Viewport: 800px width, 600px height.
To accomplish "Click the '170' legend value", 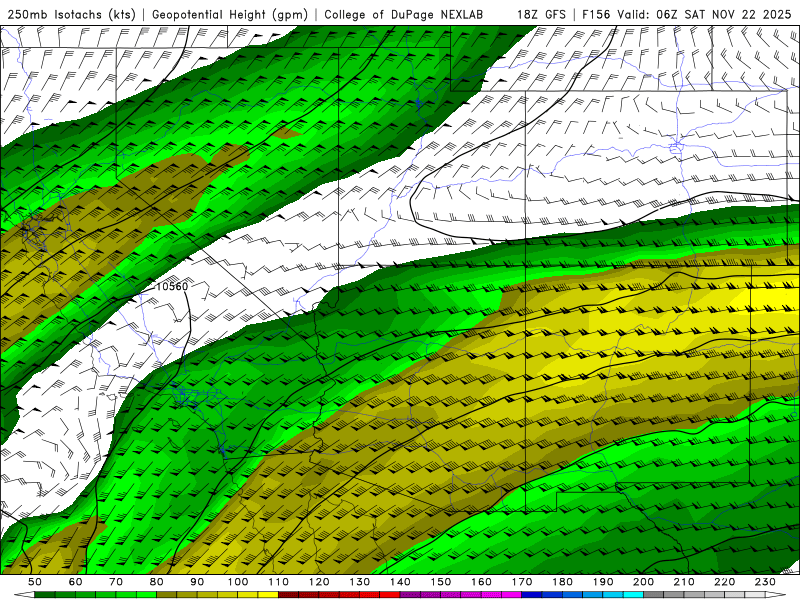I will coord(522,582).
